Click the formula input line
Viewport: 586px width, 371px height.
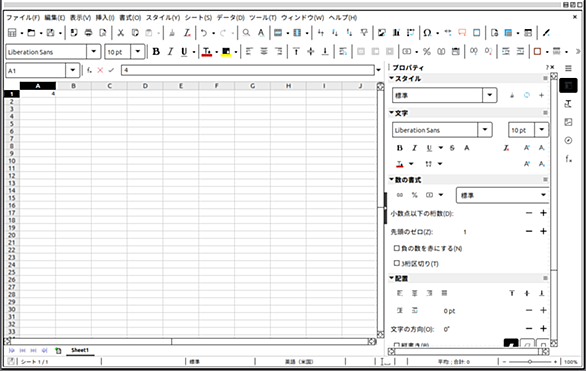coord(248,70)
